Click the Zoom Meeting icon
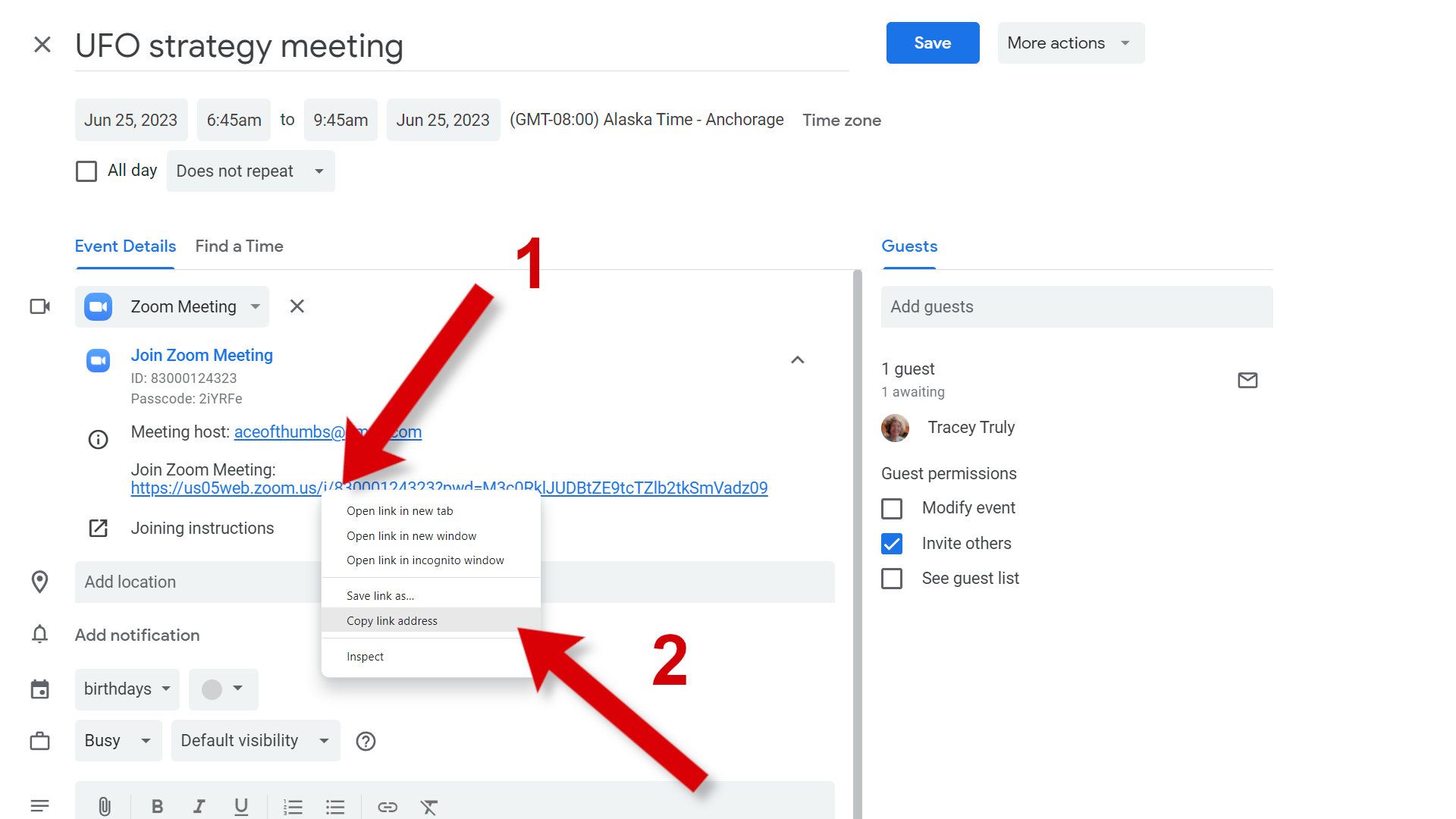The width and height of the screenshot is (1456, 819). pos(98,306)
